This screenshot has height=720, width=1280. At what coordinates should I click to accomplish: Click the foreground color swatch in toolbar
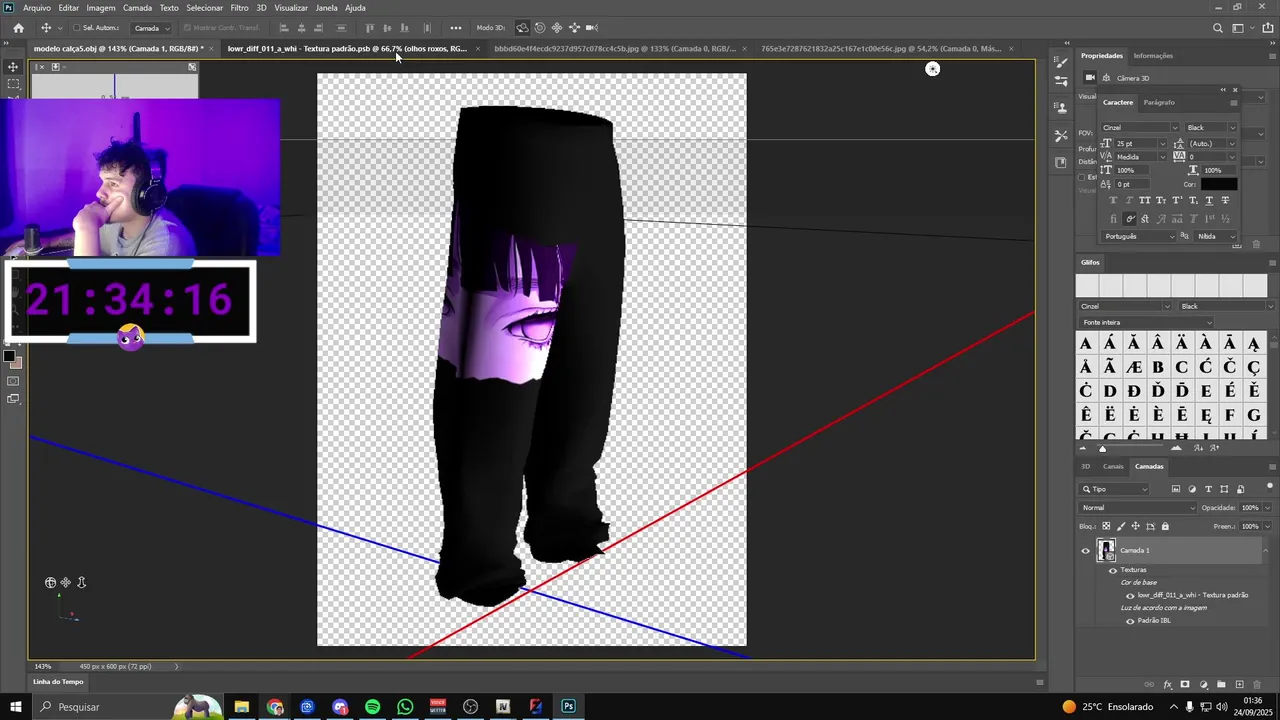pyautogui.click(x=9, y=356)
